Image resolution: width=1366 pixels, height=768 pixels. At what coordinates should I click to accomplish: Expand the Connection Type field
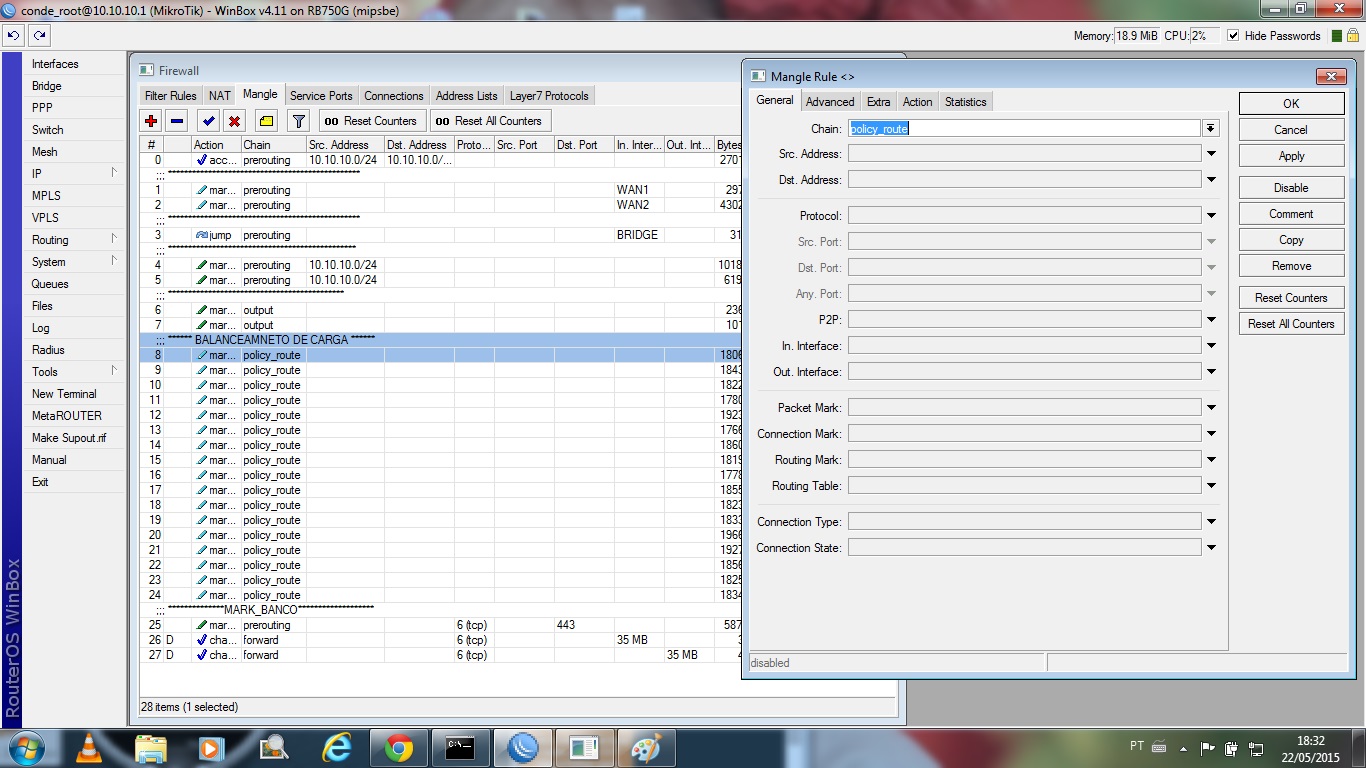[1211, 522]
